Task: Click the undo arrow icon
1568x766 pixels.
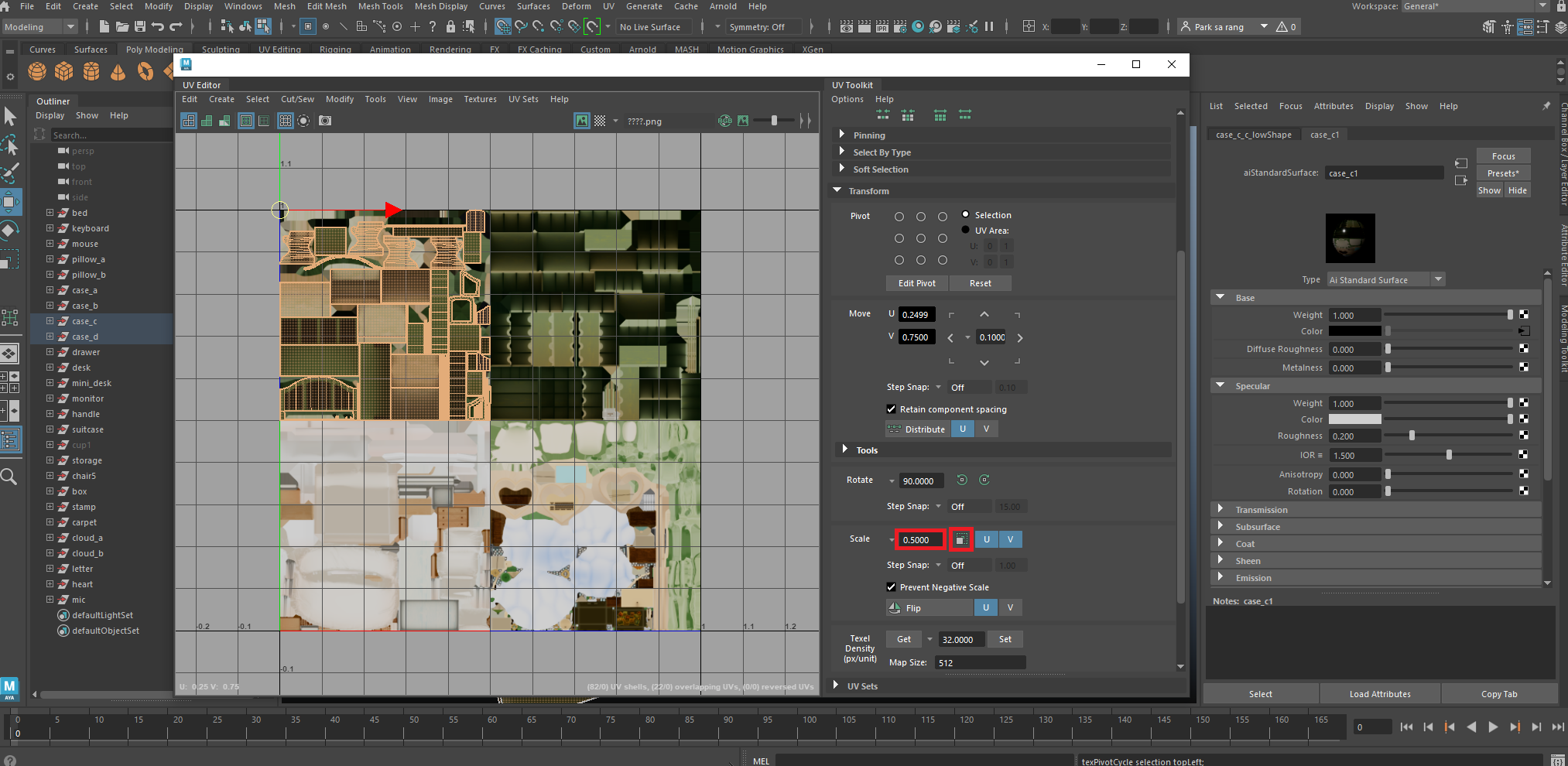Action: pyautogui.click(x=158, y=27)
